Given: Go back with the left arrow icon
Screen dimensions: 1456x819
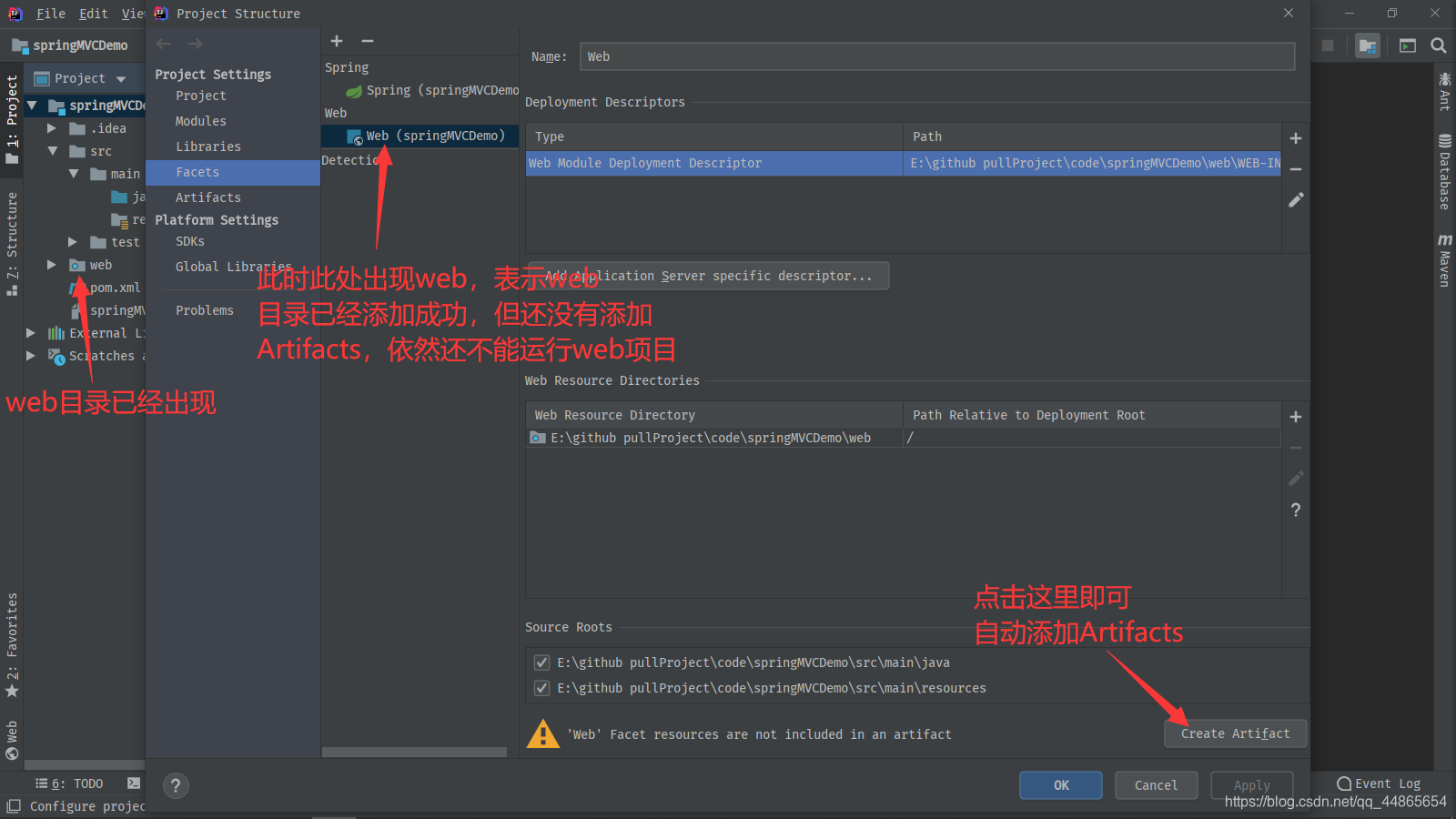Looking at the screenshot, I should point(164,44).
